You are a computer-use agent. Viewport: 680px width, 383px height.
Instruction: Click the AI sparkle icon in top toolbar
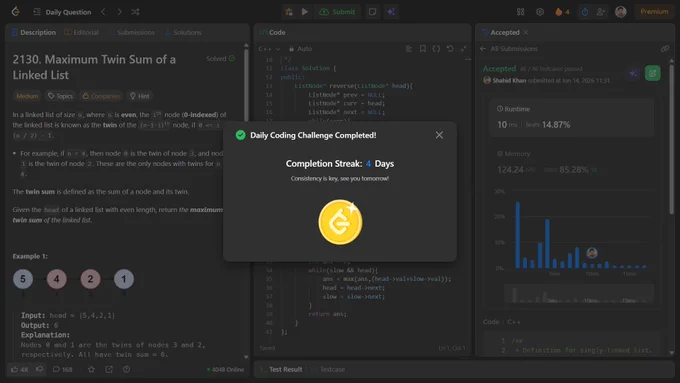[x=391, y=12]
